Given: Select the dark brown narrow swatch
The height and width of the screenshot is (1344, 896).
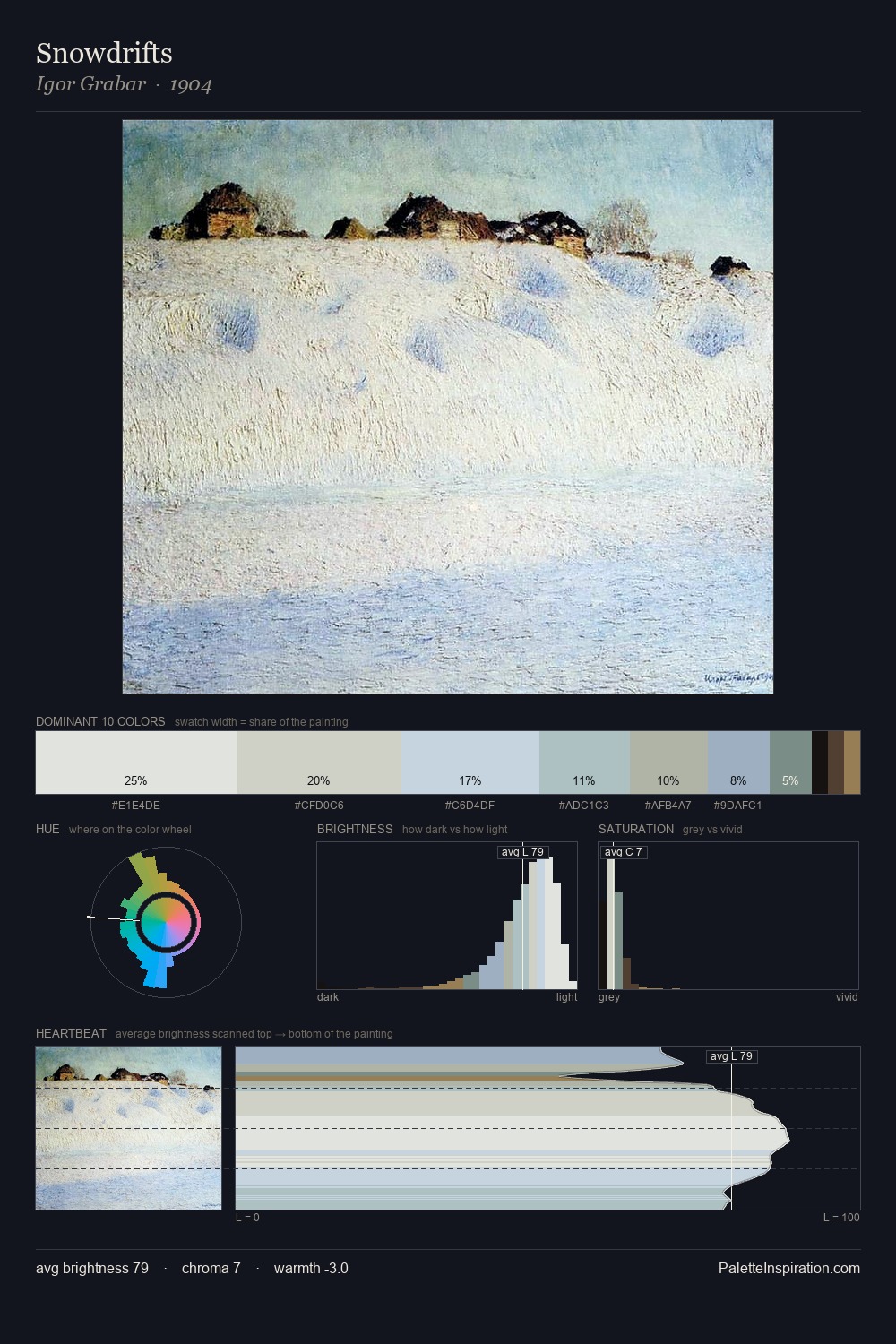Looking at the screenshot, I should (836, 762).
